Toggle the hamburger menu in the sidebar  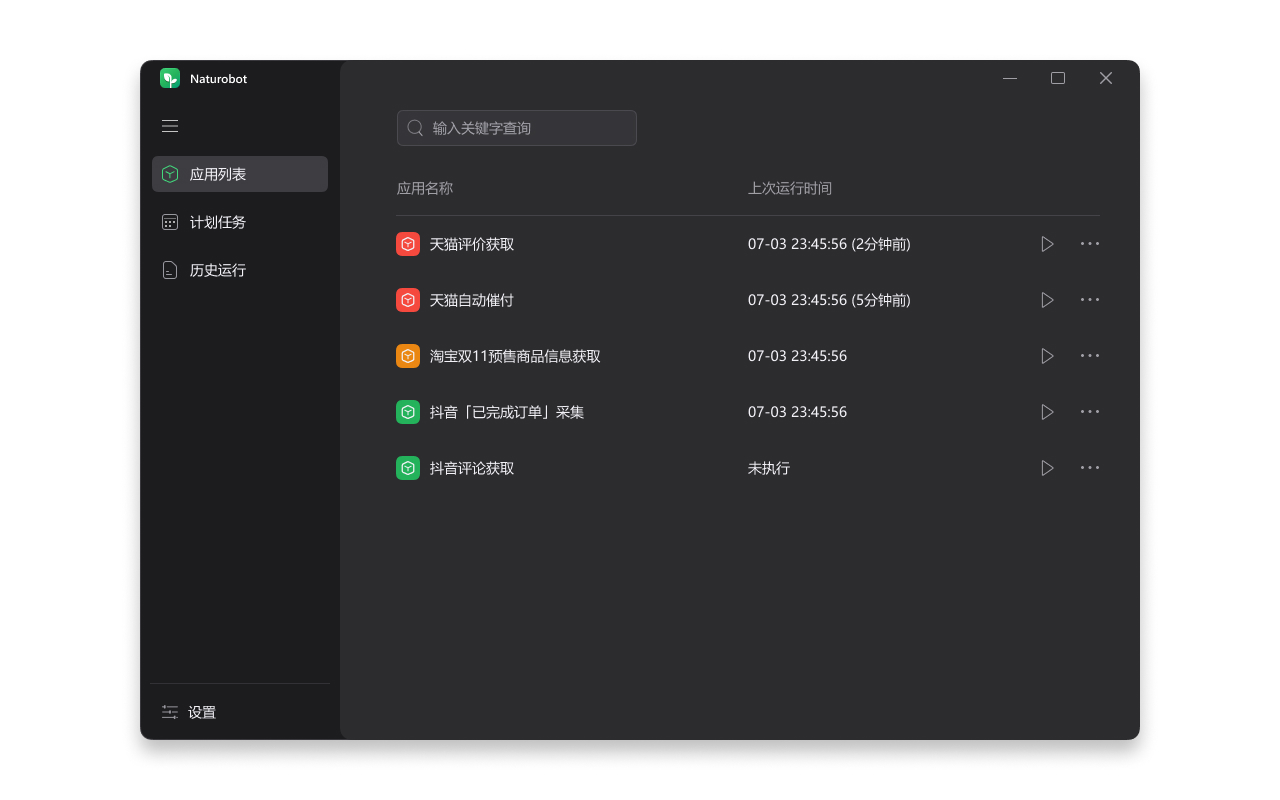170,126
